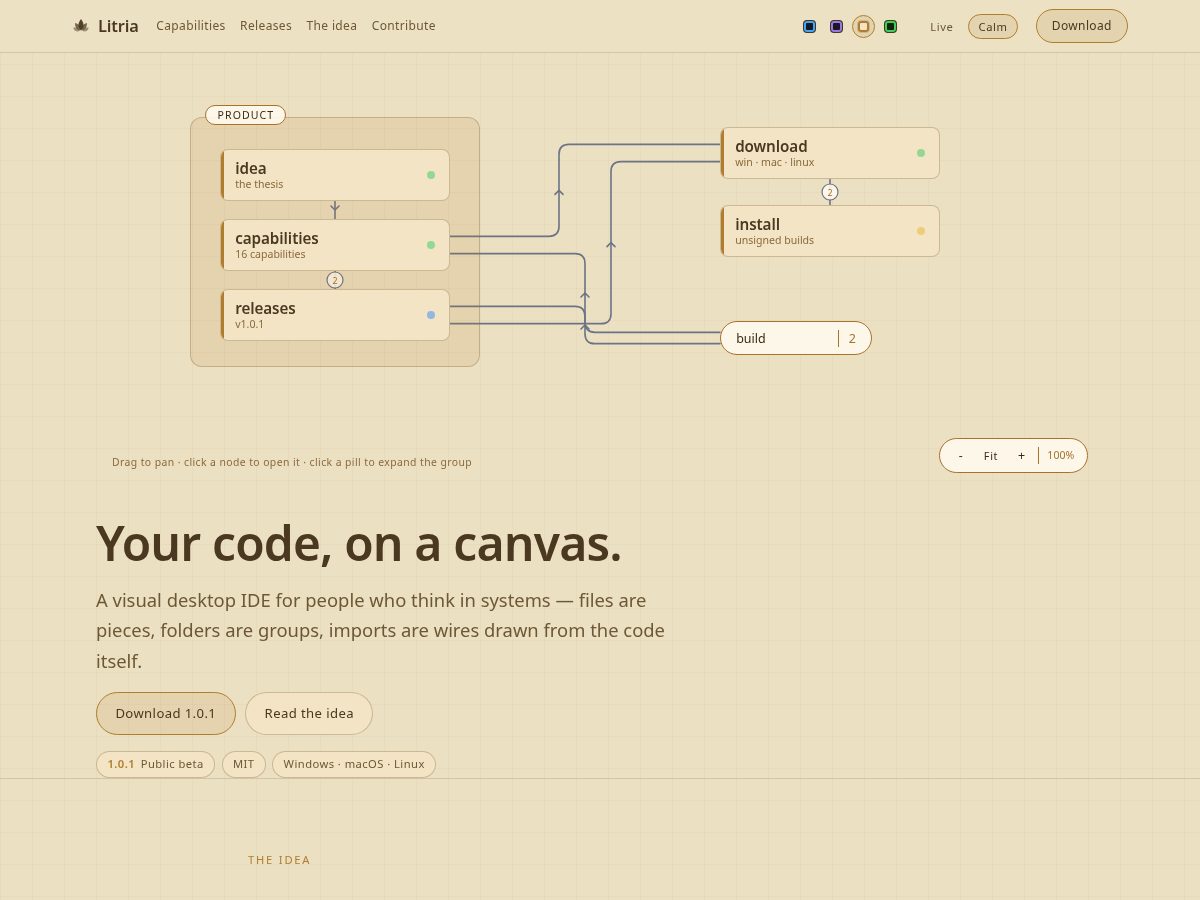Click 'v1.0.1' subtitle in releases node
The image size is (1200, 900).
(250, 325)
